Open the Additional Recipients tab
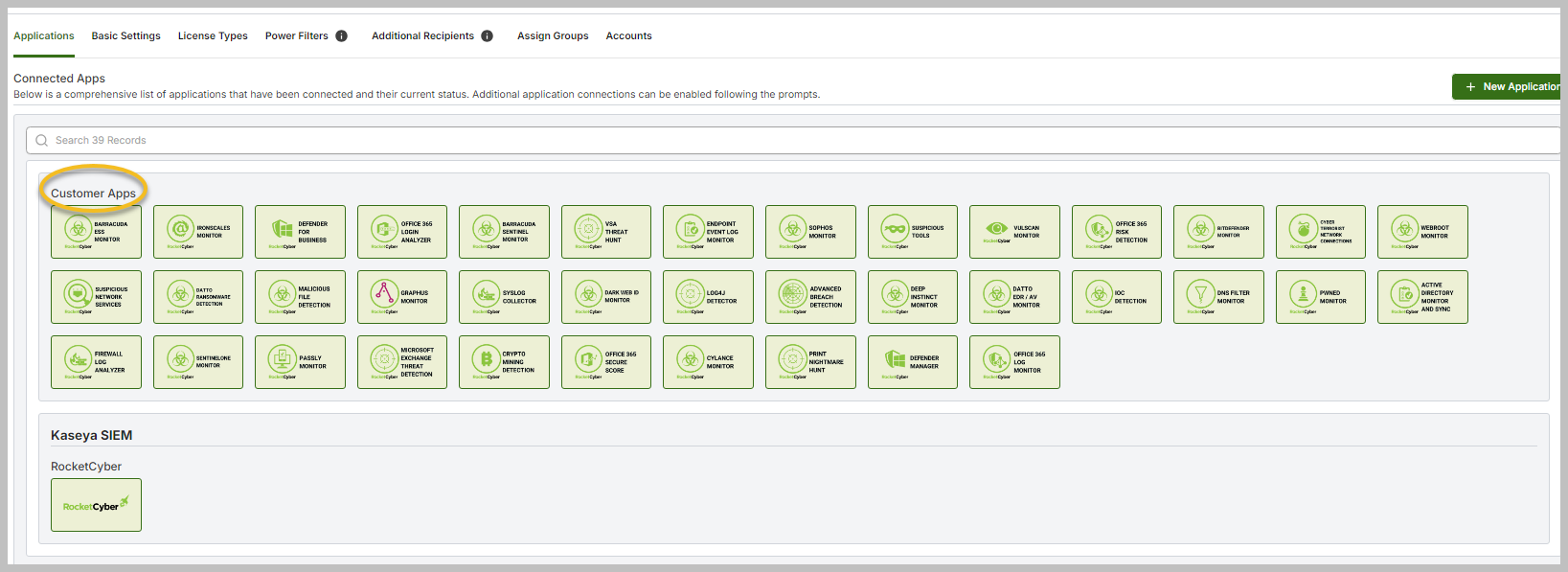Image resolution: width=1568 pixels, height=572 pixels. click(422, 36)
